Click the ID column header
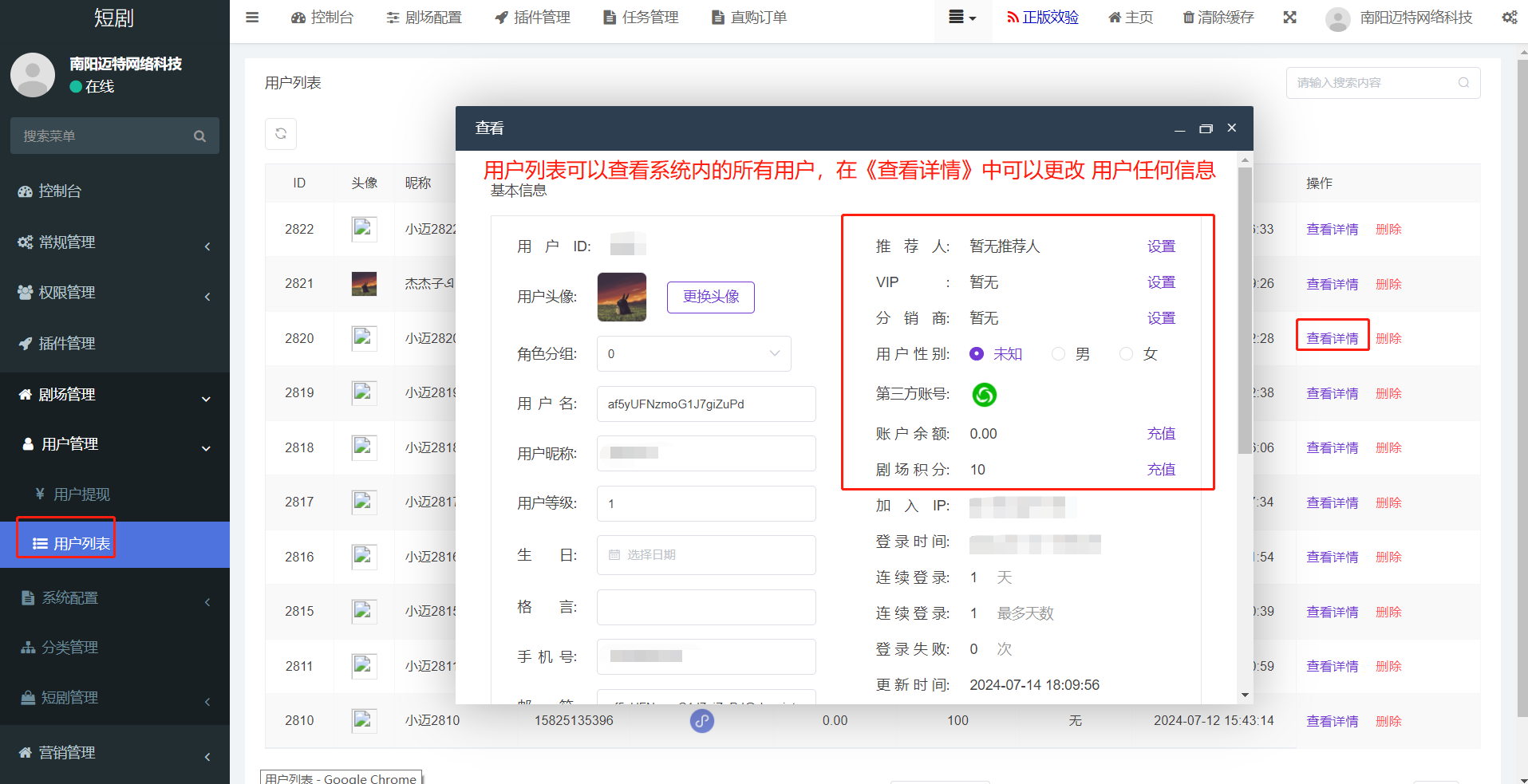 299,183
